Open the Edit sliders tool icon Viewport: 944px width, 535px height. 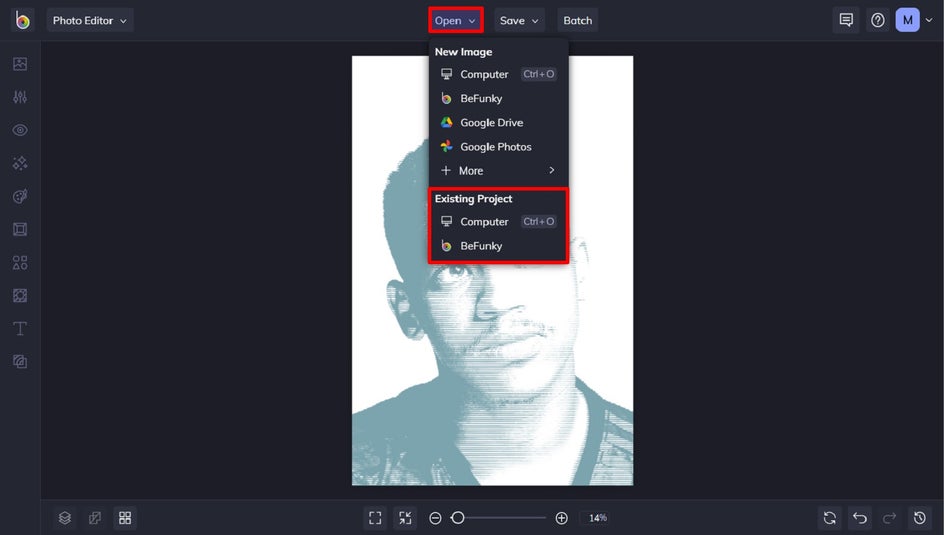pyautogui.click(x=20, y=97)
